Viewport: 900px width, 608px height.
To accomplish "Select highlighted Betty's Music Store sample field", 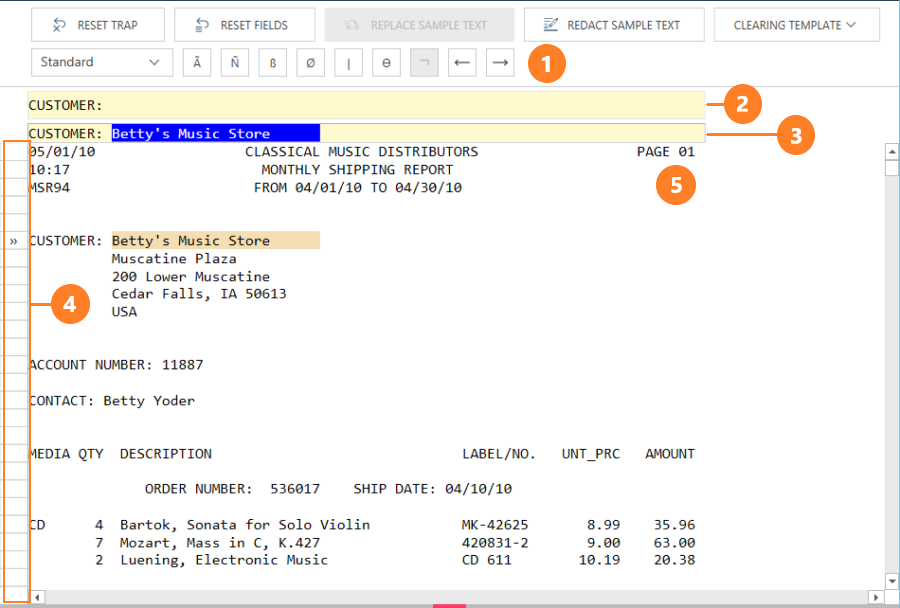I will point(215,133).
